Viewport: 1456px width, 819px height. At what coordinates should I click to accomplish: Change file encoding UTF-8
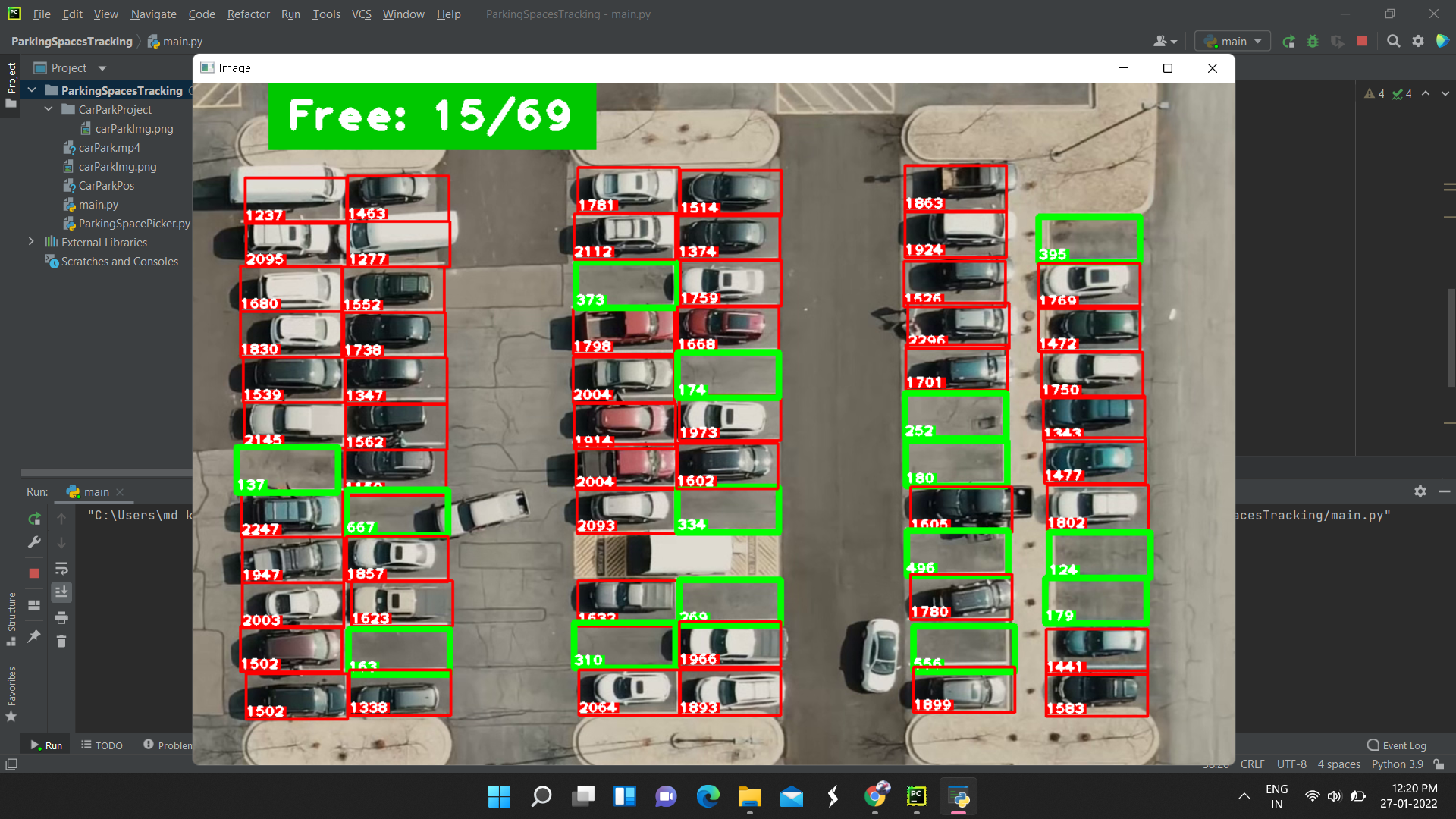[1291, 764]
